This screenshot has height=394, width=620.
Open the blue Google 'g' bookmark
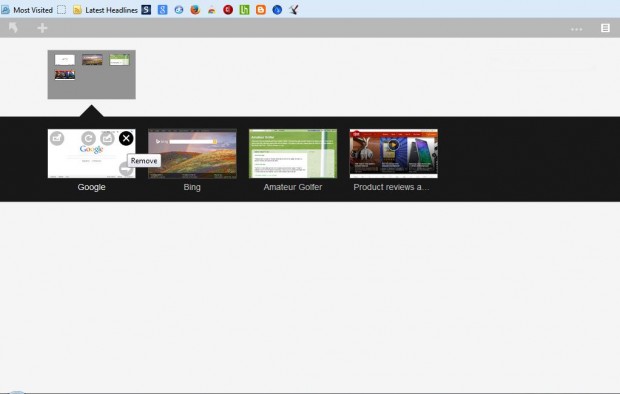pyautogui.click(x=163, y=10)
